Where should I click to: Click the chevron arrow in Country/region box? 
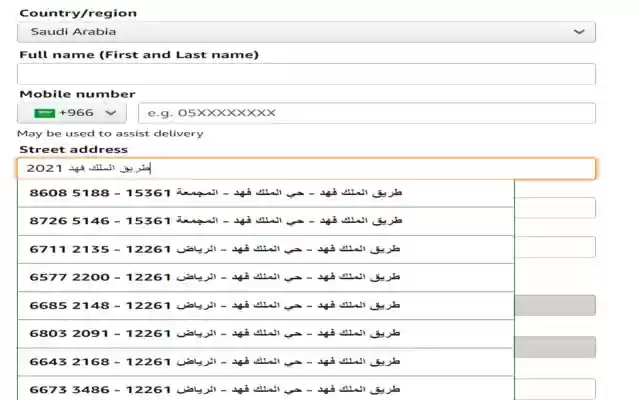pyautogui.click(x=579, y=32)
